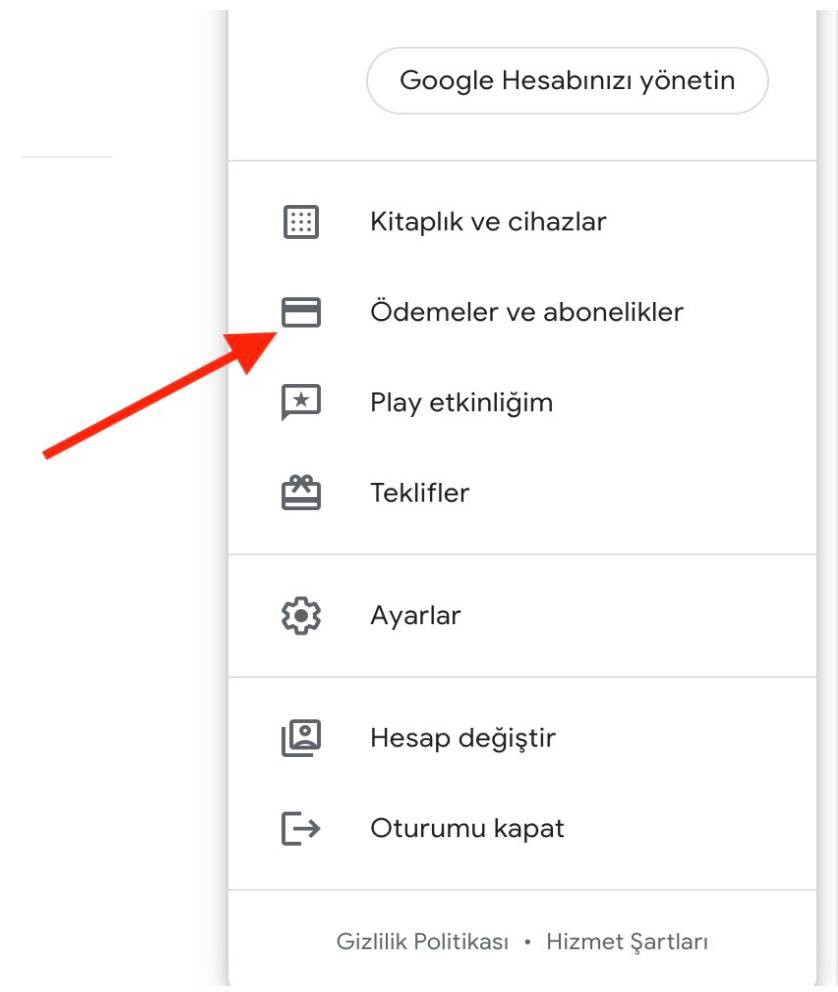Screen dimensions: 838x992
Task: Open Hizmet Şartları link
Action: (x=627, y=941)
